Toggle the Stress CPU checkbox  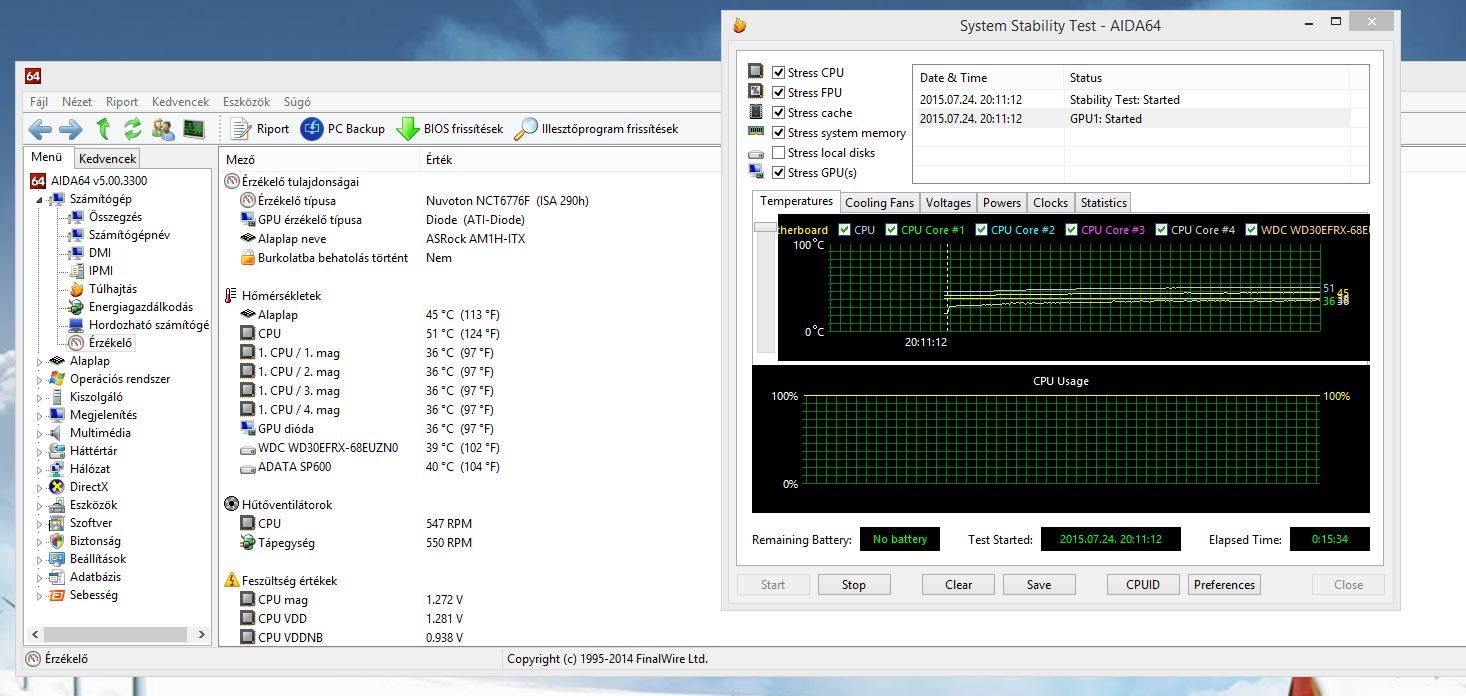[x=779, y=72]
